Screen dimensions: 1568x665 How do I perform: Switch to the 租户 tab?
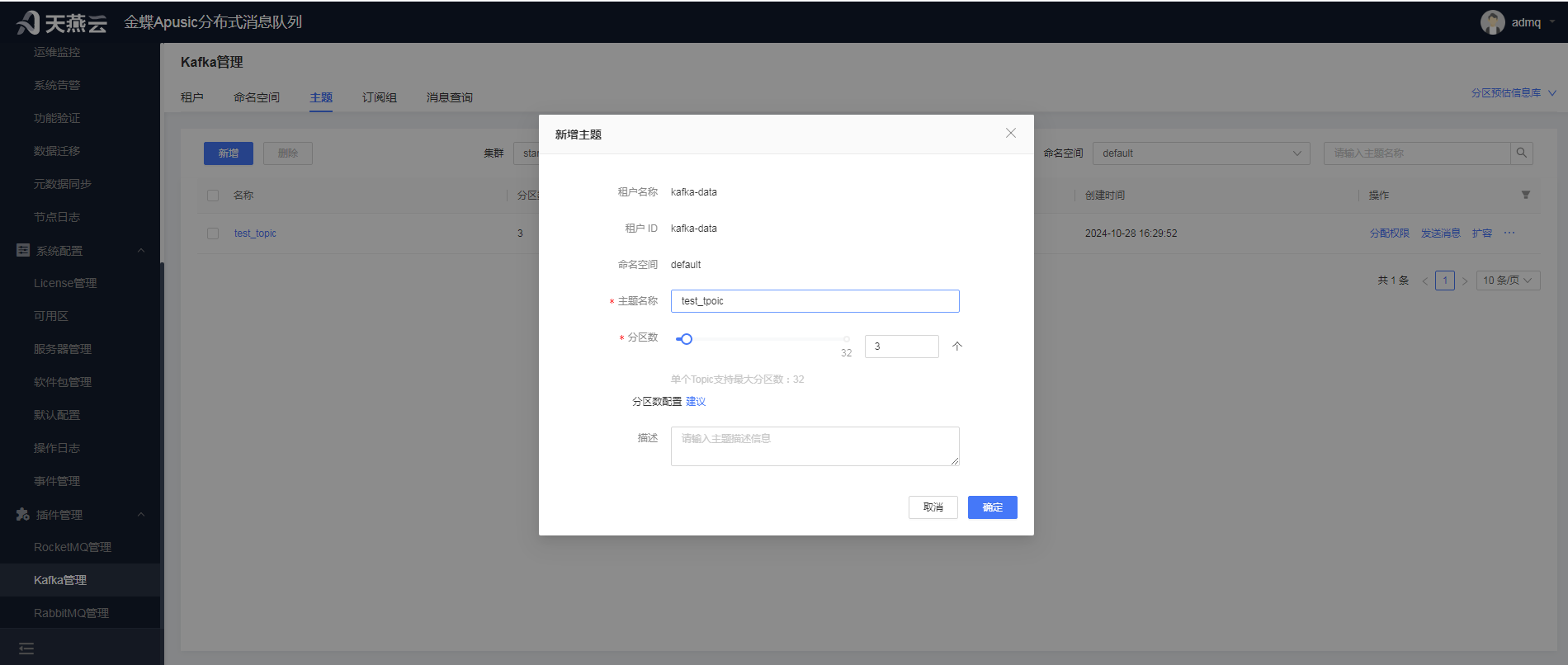point(192,97)
